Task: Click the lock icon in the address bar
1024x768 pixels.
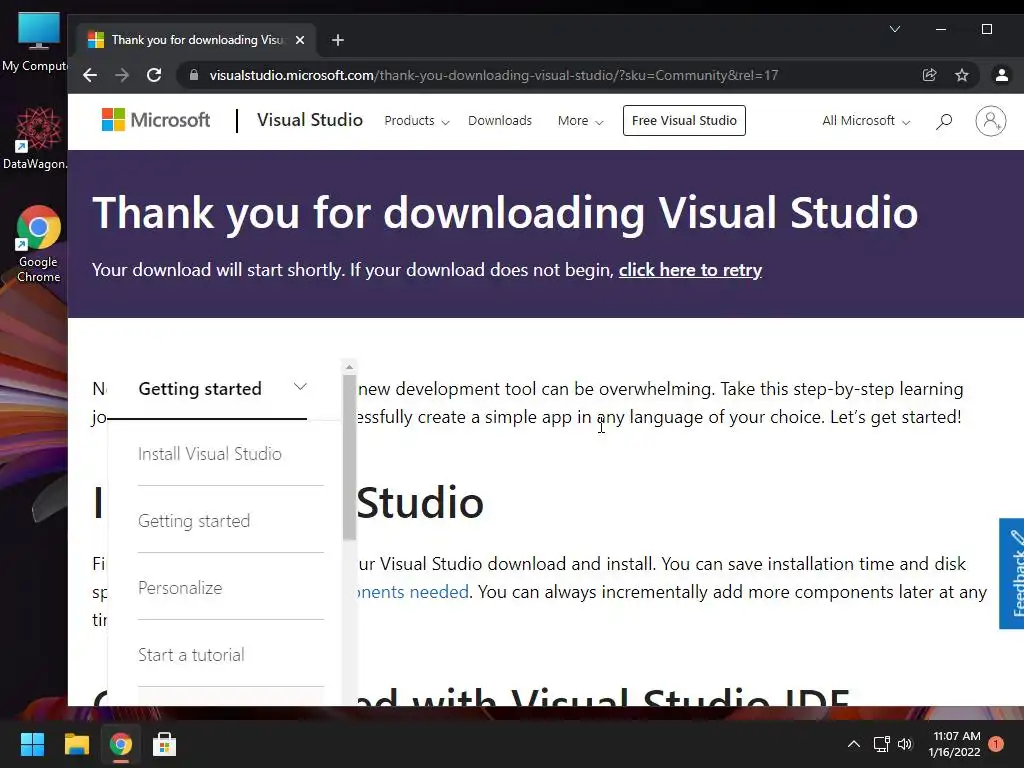Action: (x=194, y=75)
